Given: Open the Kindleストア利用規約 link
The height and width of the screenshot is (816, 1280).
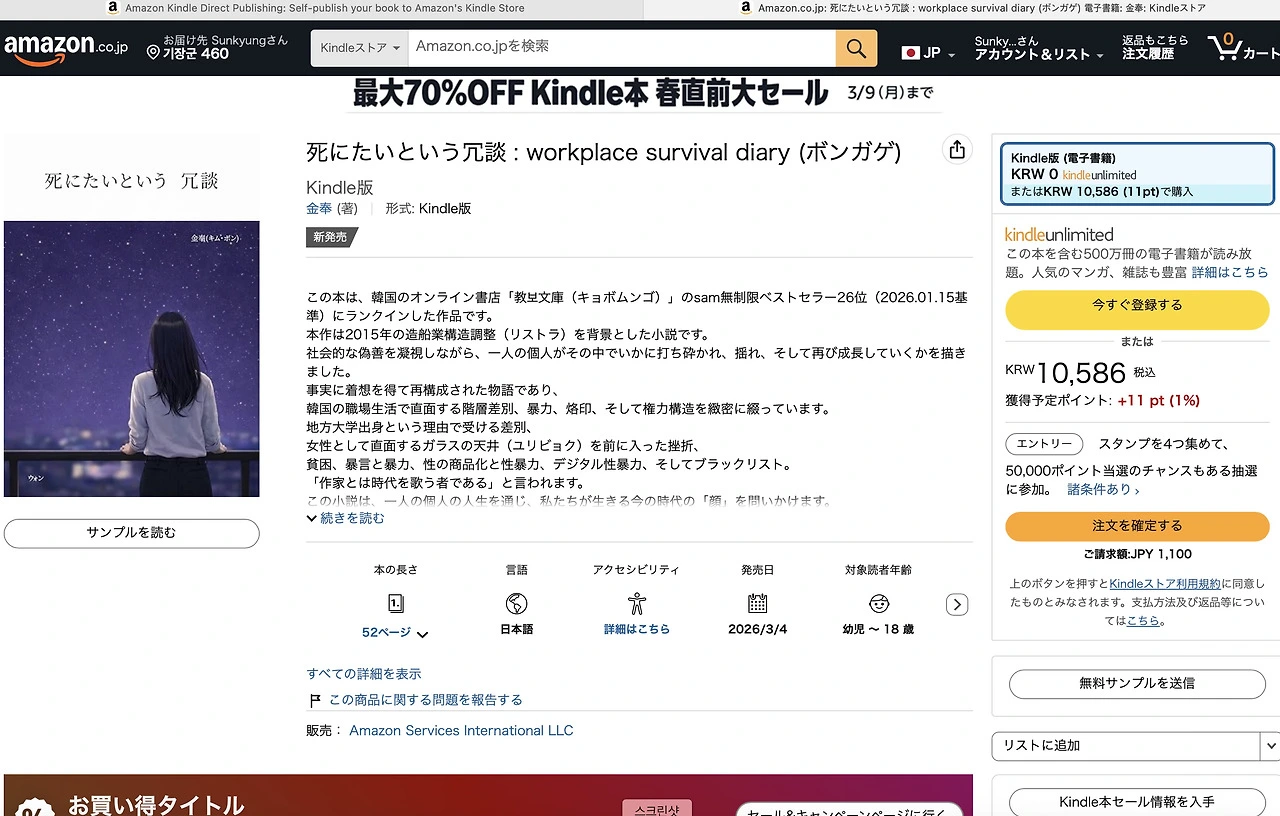Looking at the screenshot, I should [1165, 584].
